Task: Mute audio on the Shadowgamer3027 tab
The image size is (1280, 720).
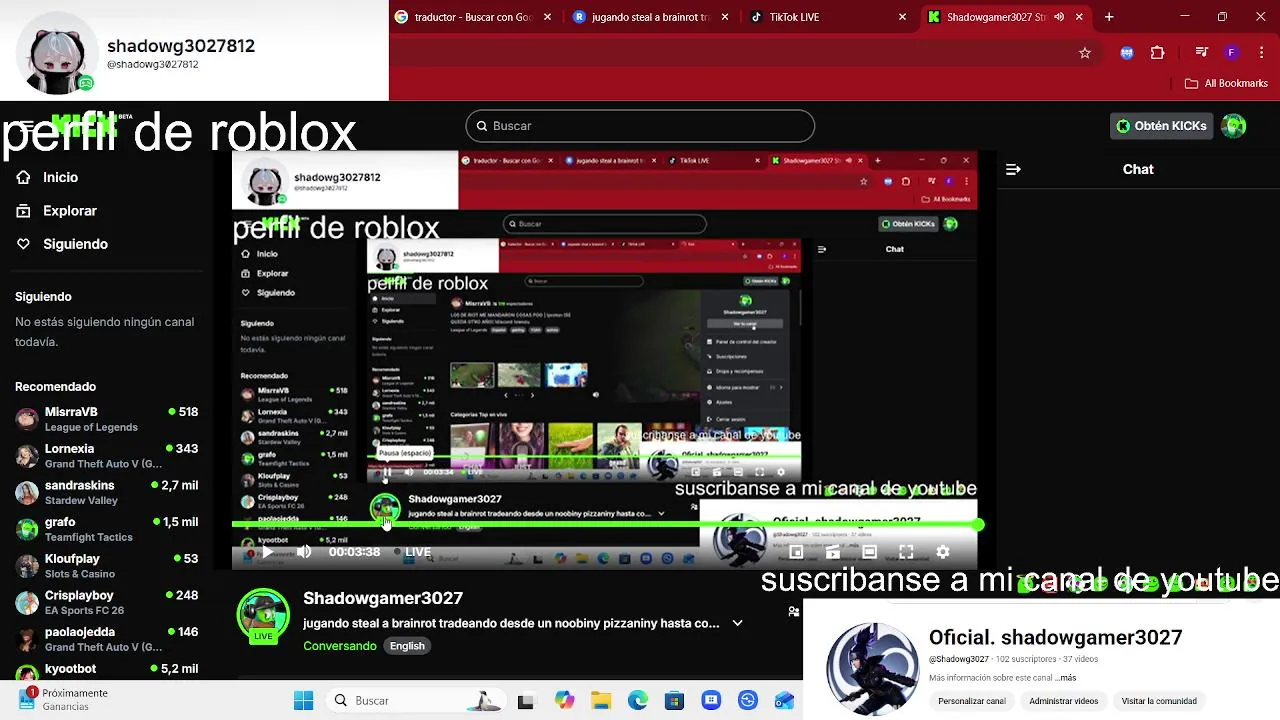Action: point(1059,17)
